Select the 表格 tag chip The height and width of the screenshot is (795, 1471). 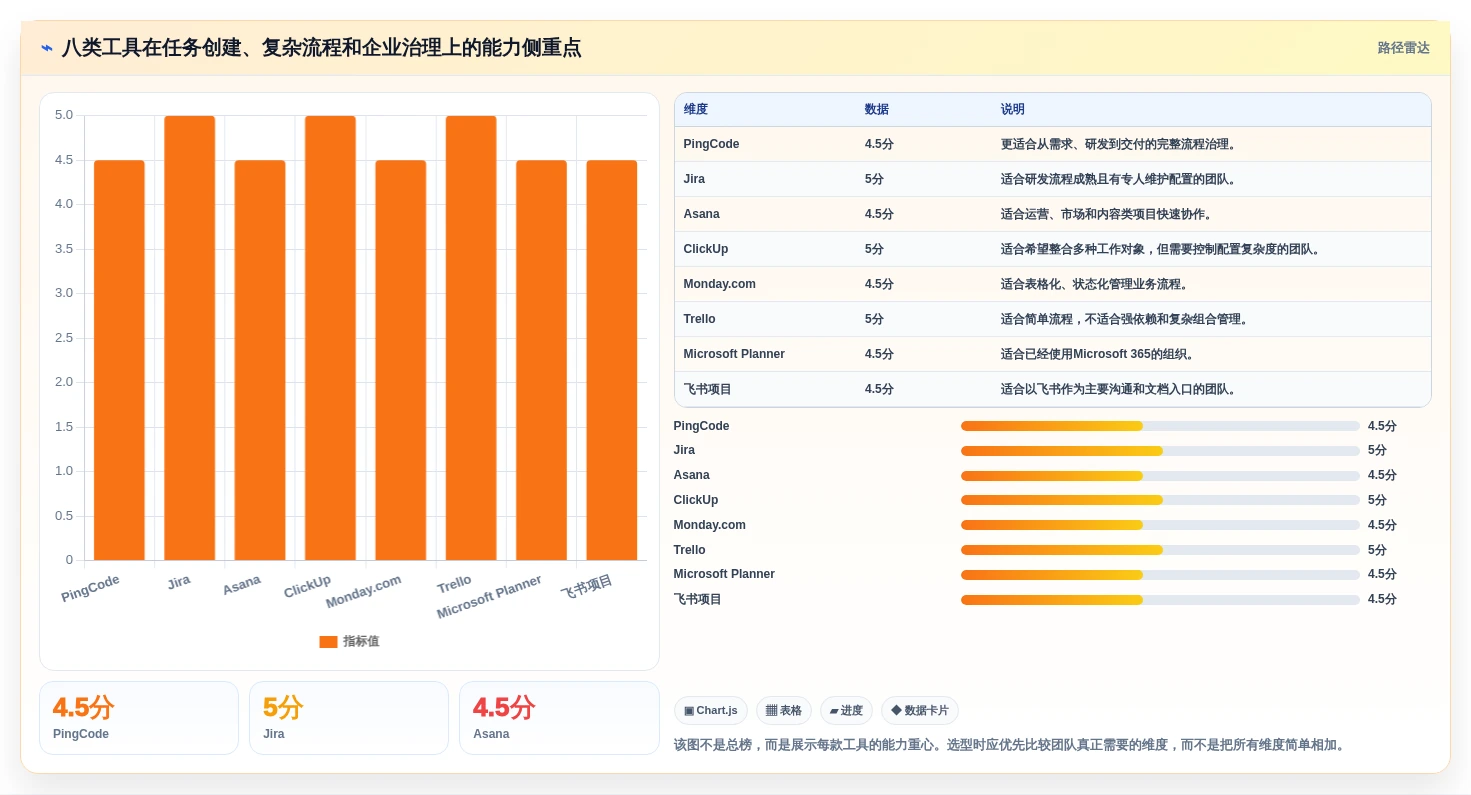click(783, 711)
